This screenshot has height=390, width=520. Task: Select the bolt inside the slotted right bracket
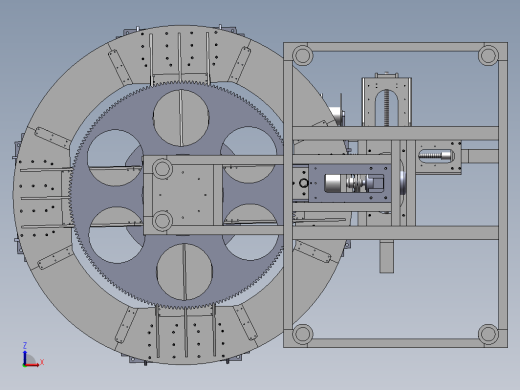[436, 155]
